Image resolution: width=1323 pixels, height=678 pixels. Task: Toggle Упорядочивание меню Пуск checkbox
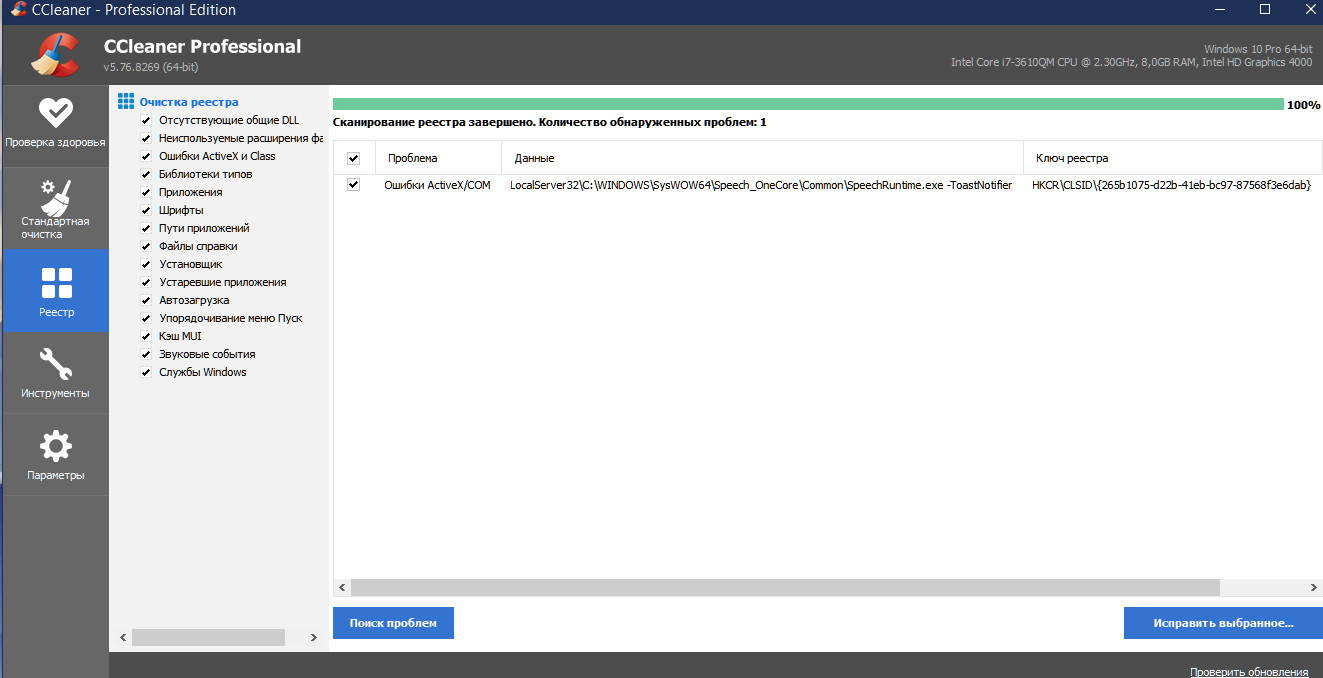coord(146,318)
